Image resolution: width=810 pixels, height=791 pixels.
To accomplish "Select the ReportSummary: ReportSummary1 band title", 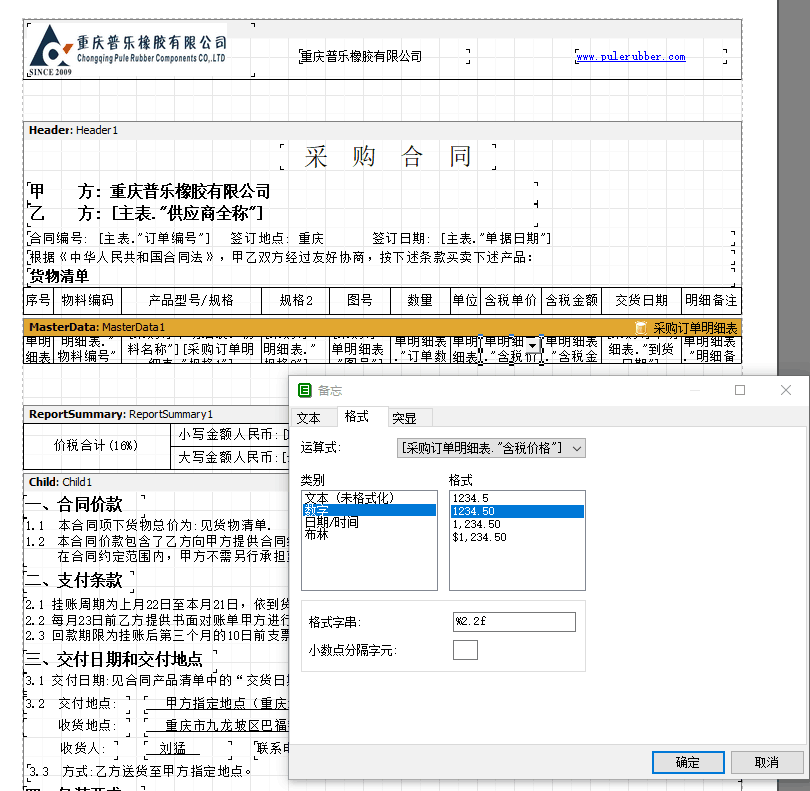I will [x=121, y=414].
